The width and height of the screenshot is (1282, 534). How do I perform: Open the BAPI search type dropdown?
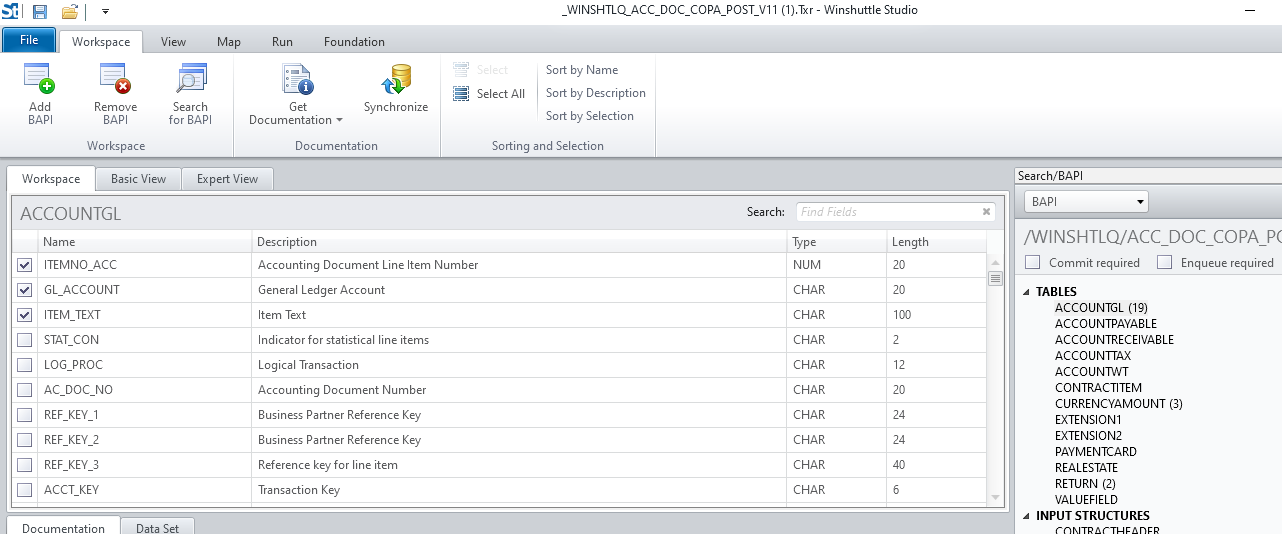click(x=1086, y=202)
